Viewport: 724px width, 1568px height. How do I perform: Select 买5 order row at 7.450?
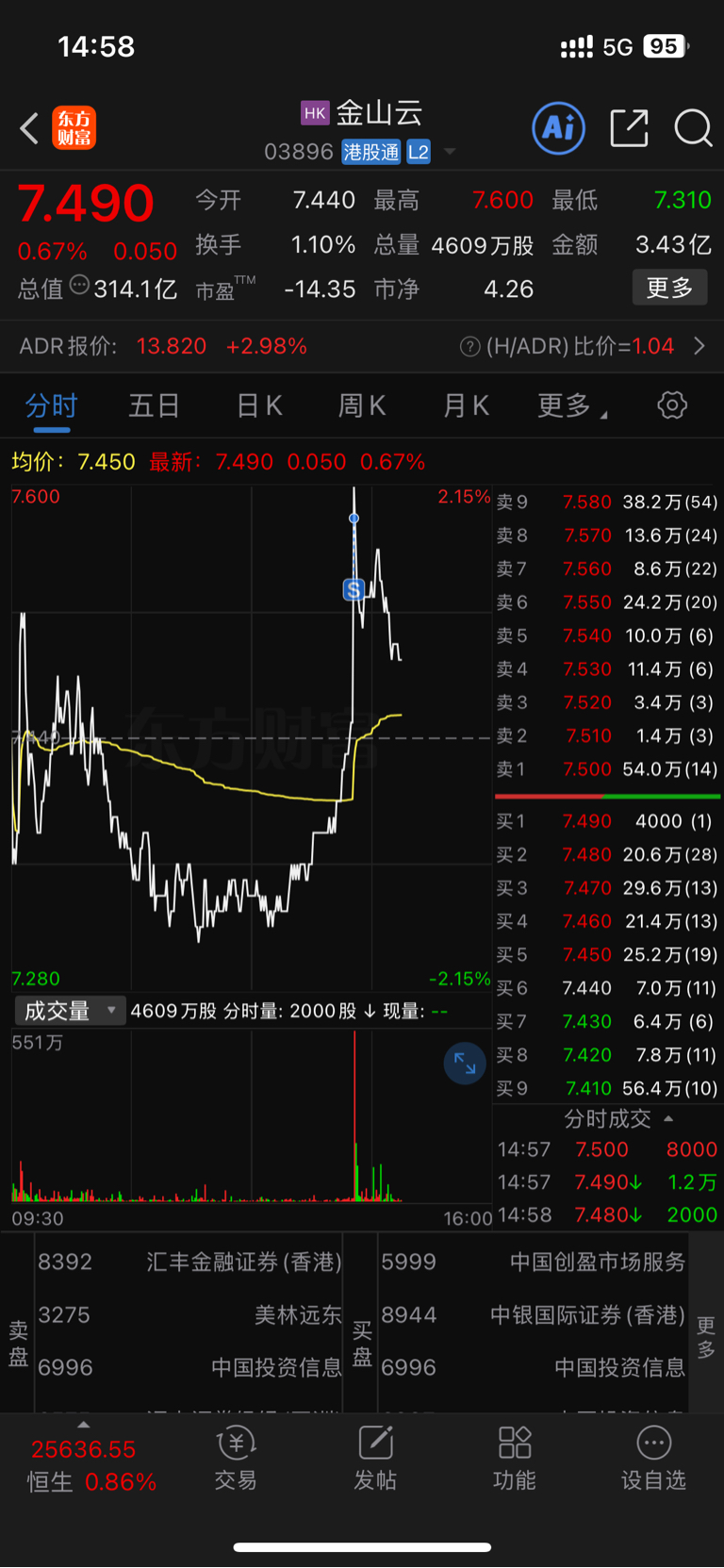pyautogui.click(x=607, y=955)
